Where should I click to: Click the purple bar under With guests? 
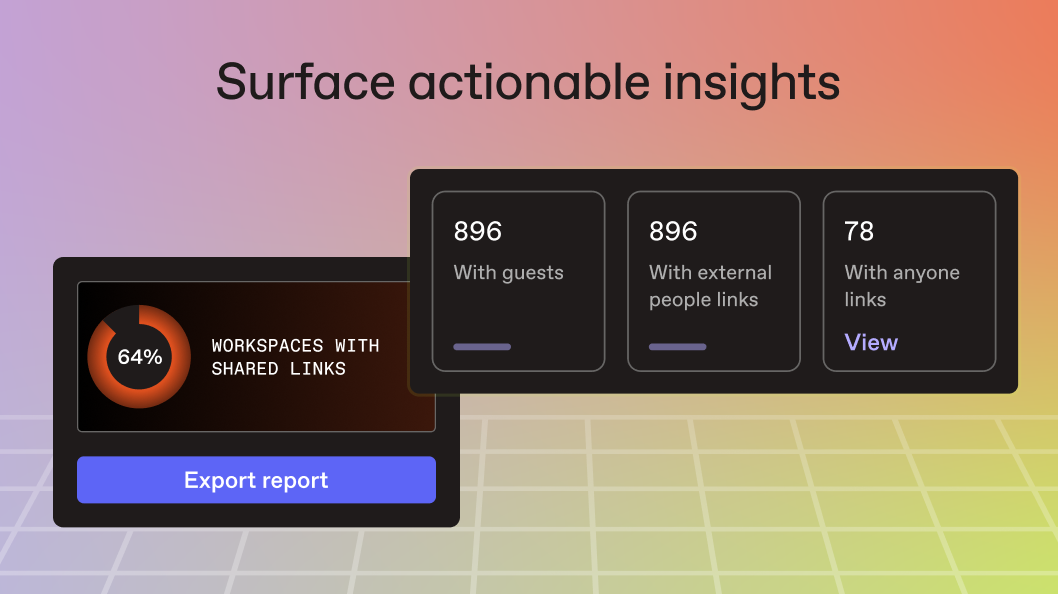coord(482,347)
